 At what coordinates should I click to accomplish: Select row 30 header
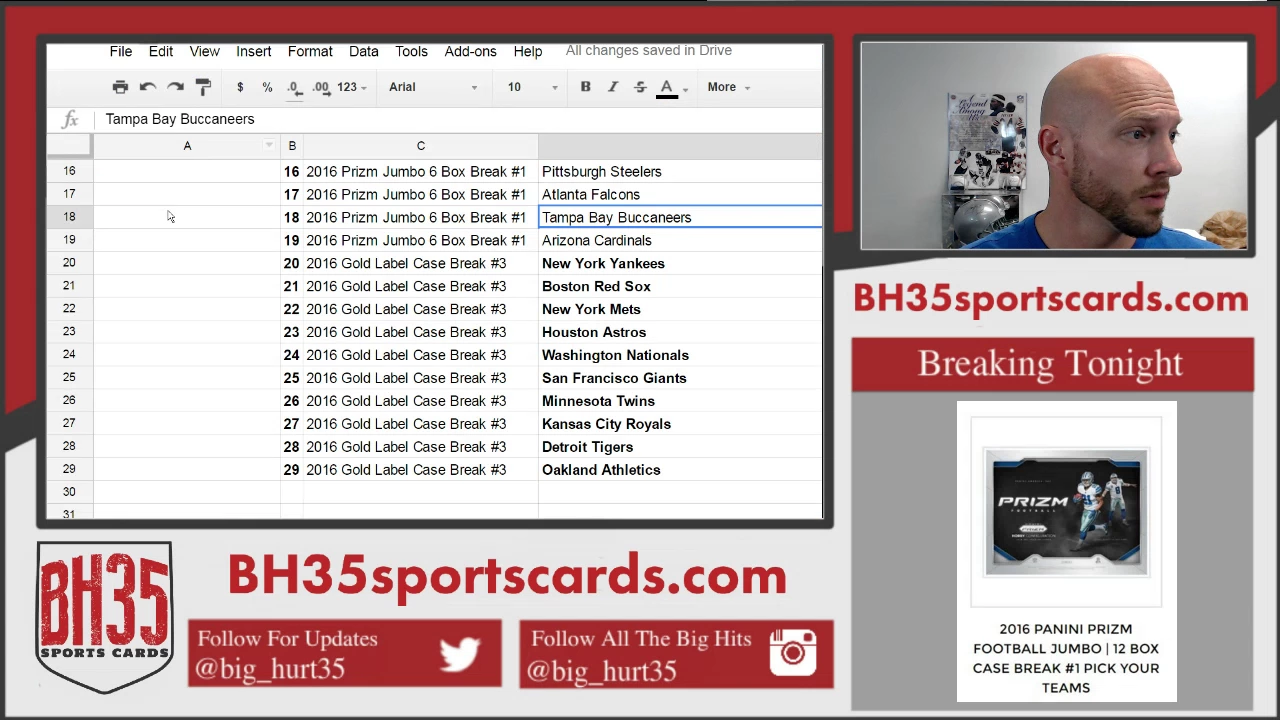(69, 492)
